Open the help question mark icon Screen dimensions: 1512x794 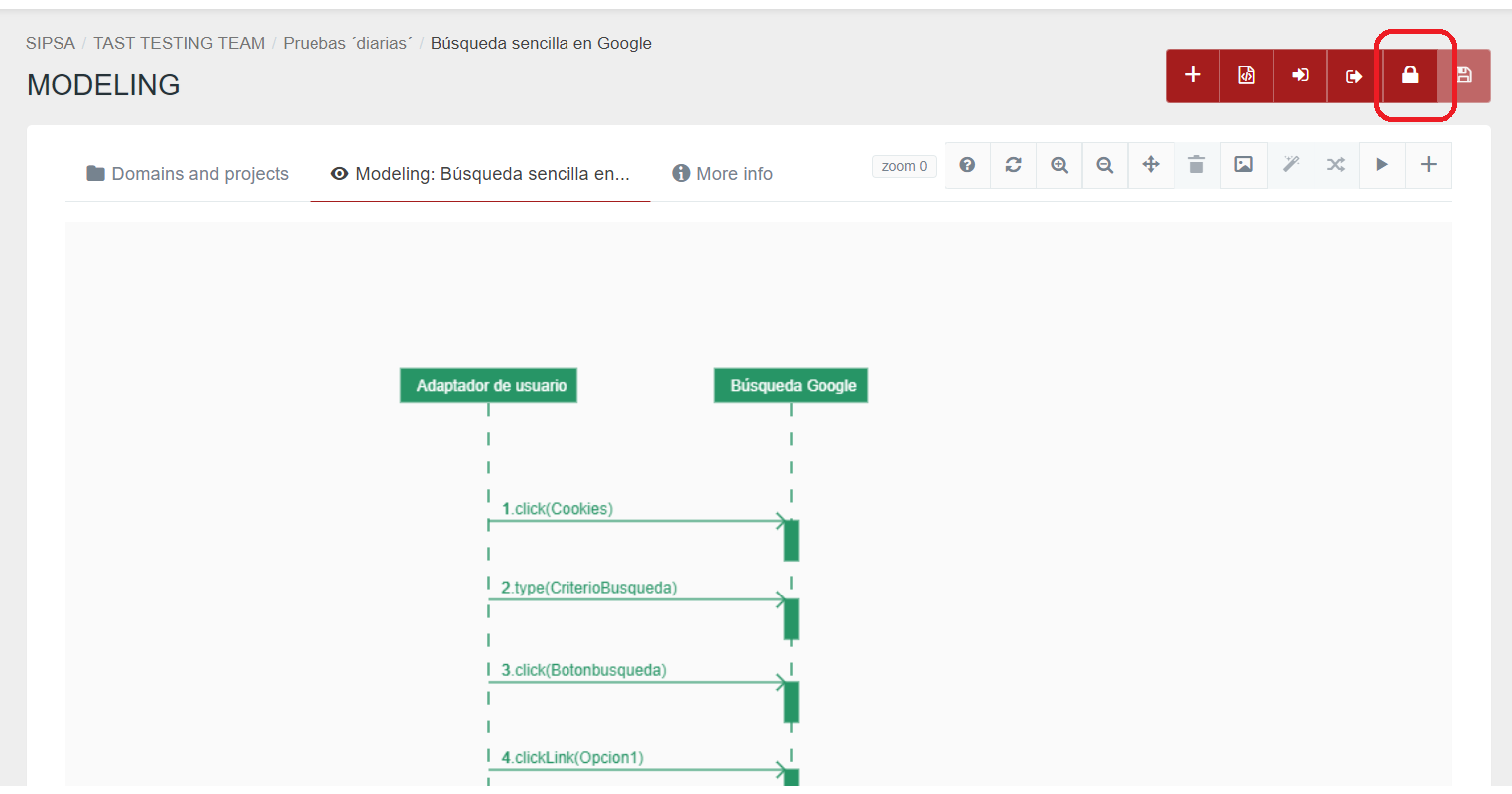[967, 165]
